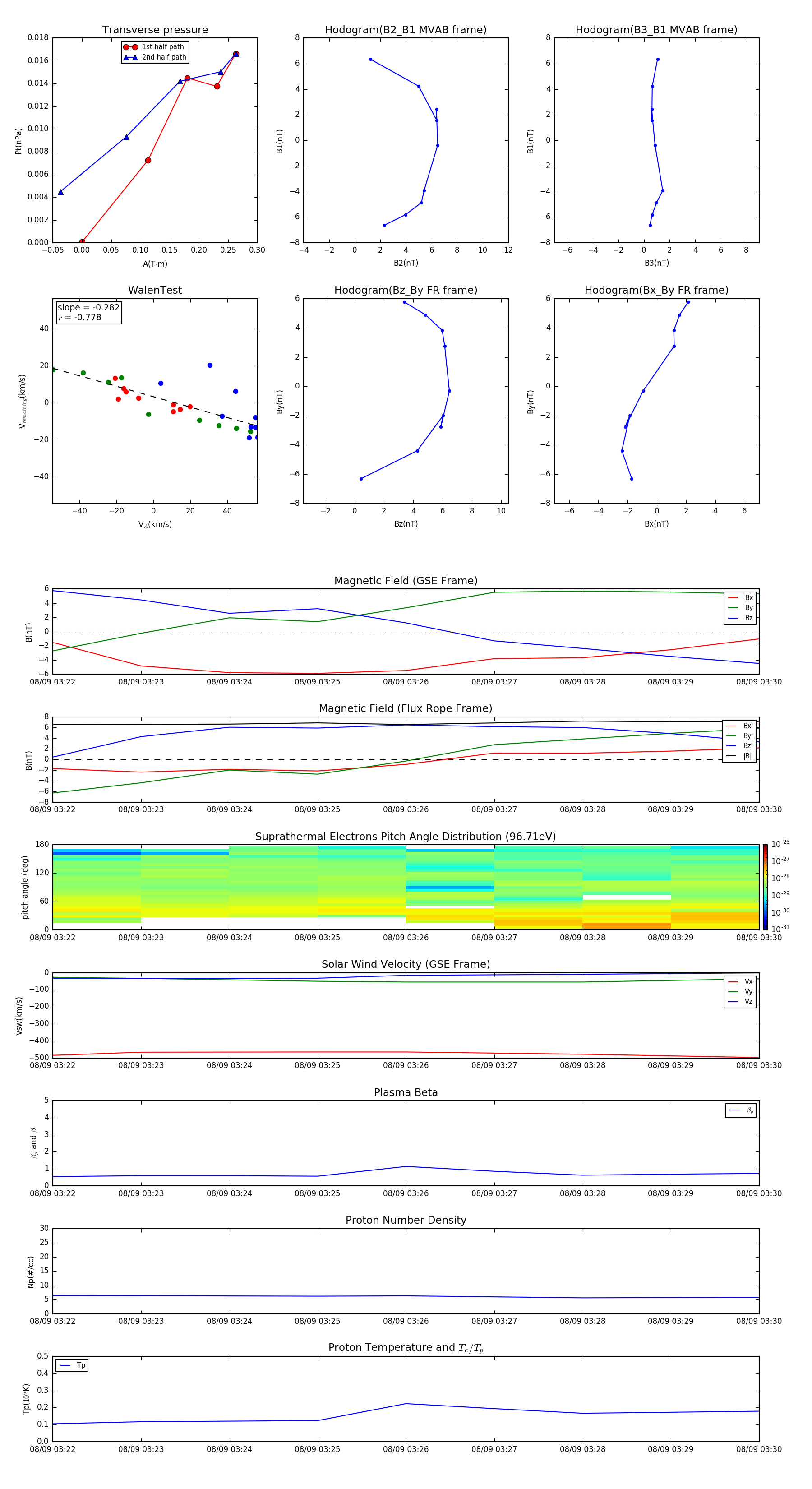Click the 'Hodogram(B2_B1 MVAB frame)' title

tap(406, 30)
